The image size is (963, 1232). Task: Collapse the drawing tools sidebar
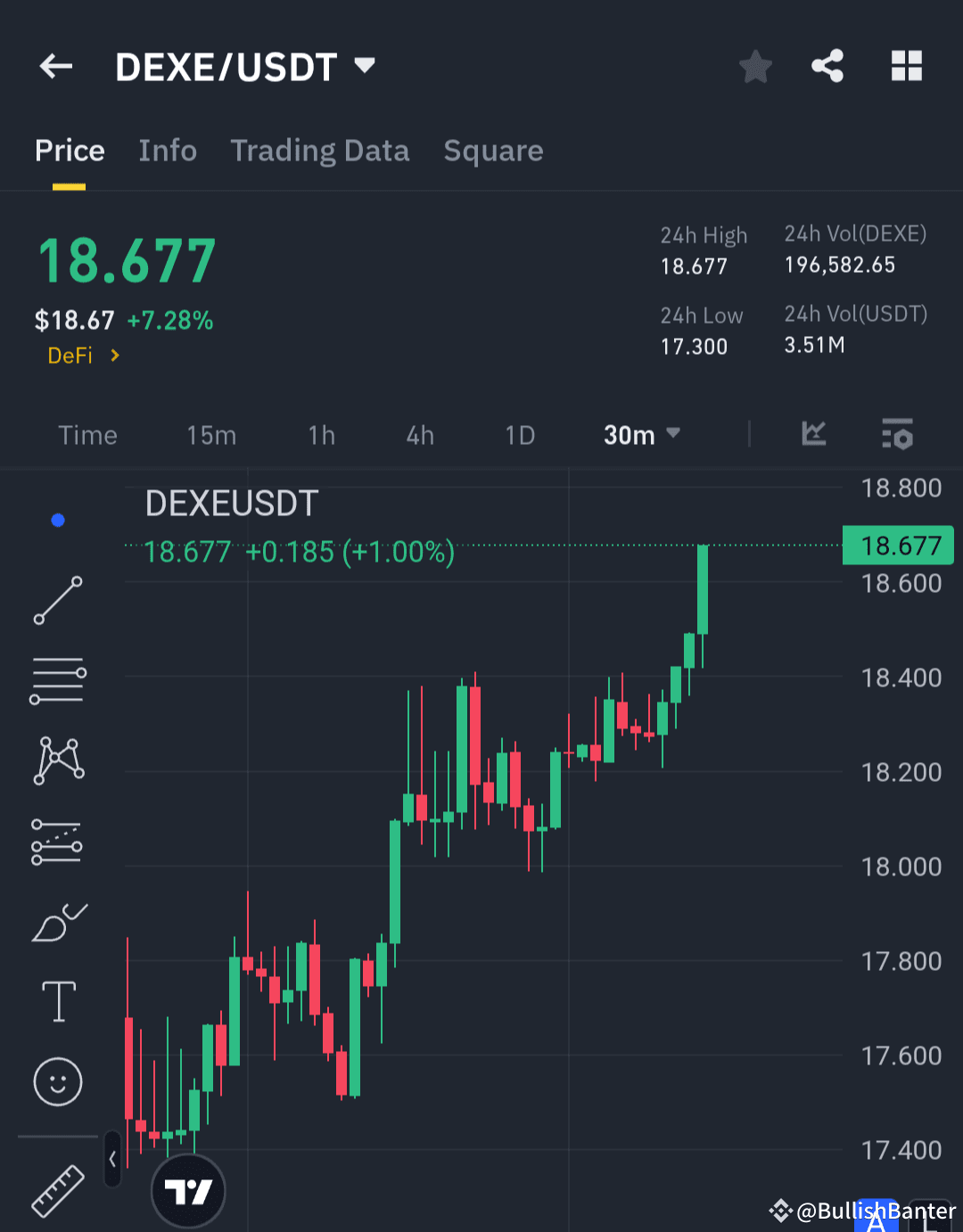pos(112,1160)
